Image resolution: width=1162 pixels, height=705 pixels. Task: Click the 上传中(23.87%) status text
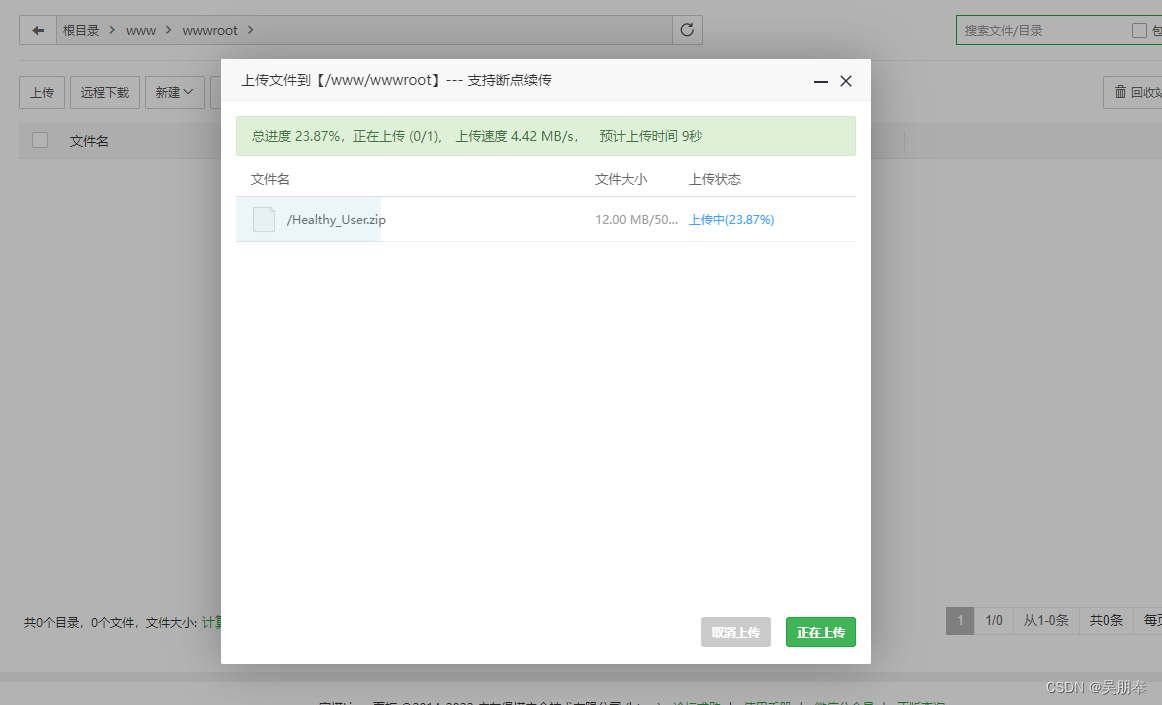click(731, 219)
